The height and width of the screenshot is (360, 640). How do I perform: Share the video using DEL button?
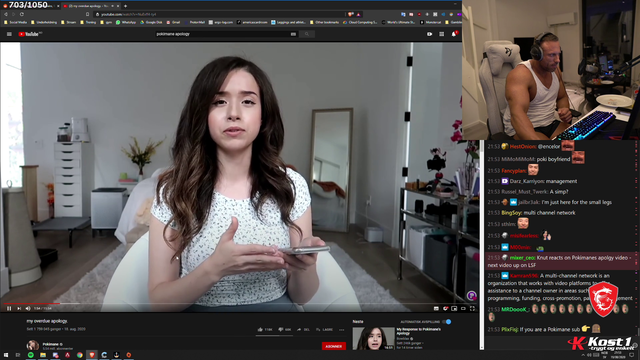[x=303, y=329]
